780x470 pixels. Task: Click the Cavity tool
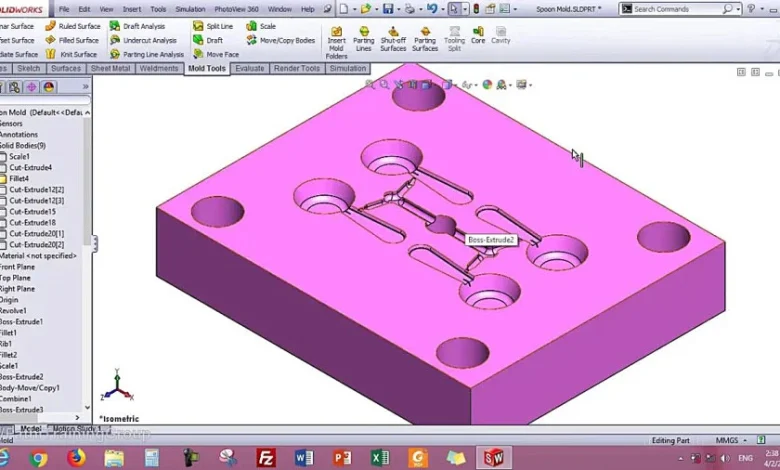click(500, 36)
